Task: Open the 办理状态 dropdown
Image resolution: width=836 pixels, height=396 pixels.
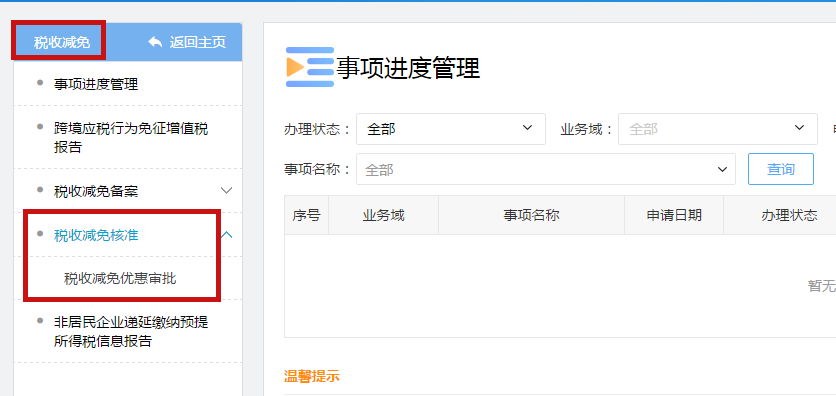Action: [x=451, y=129]
